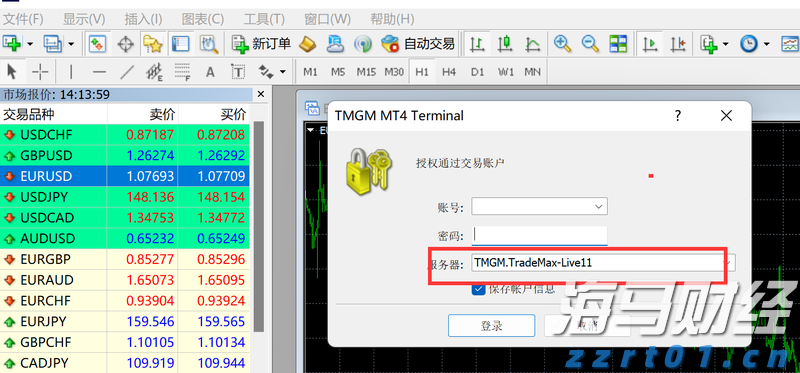Expand the arrows objects dropdown
Viewport: 800px width, 373px height.
pos(282,72)
